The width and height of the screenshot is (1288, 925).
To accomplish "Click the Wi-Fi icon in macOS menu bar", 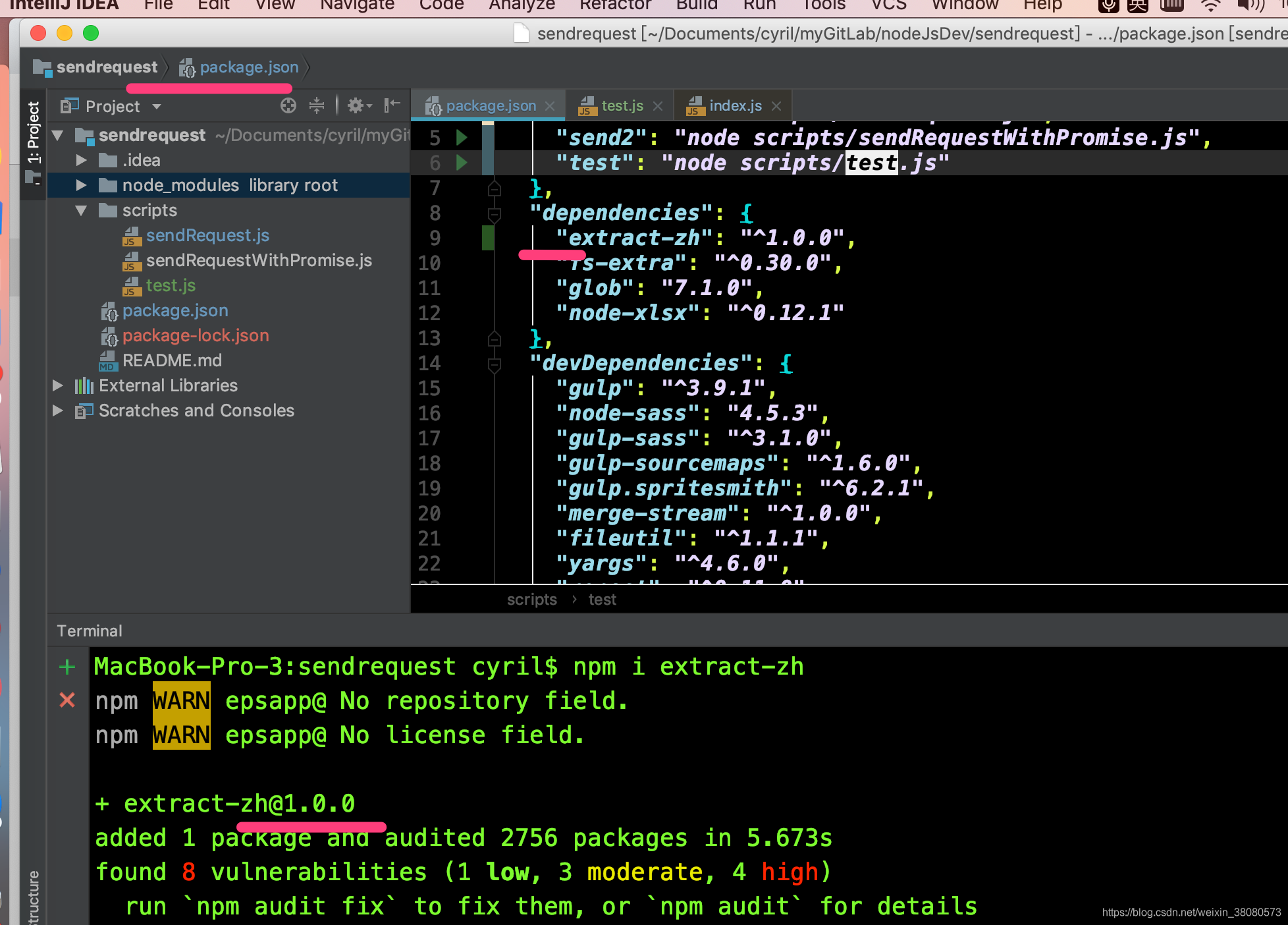I will (x=1210, y=6).
